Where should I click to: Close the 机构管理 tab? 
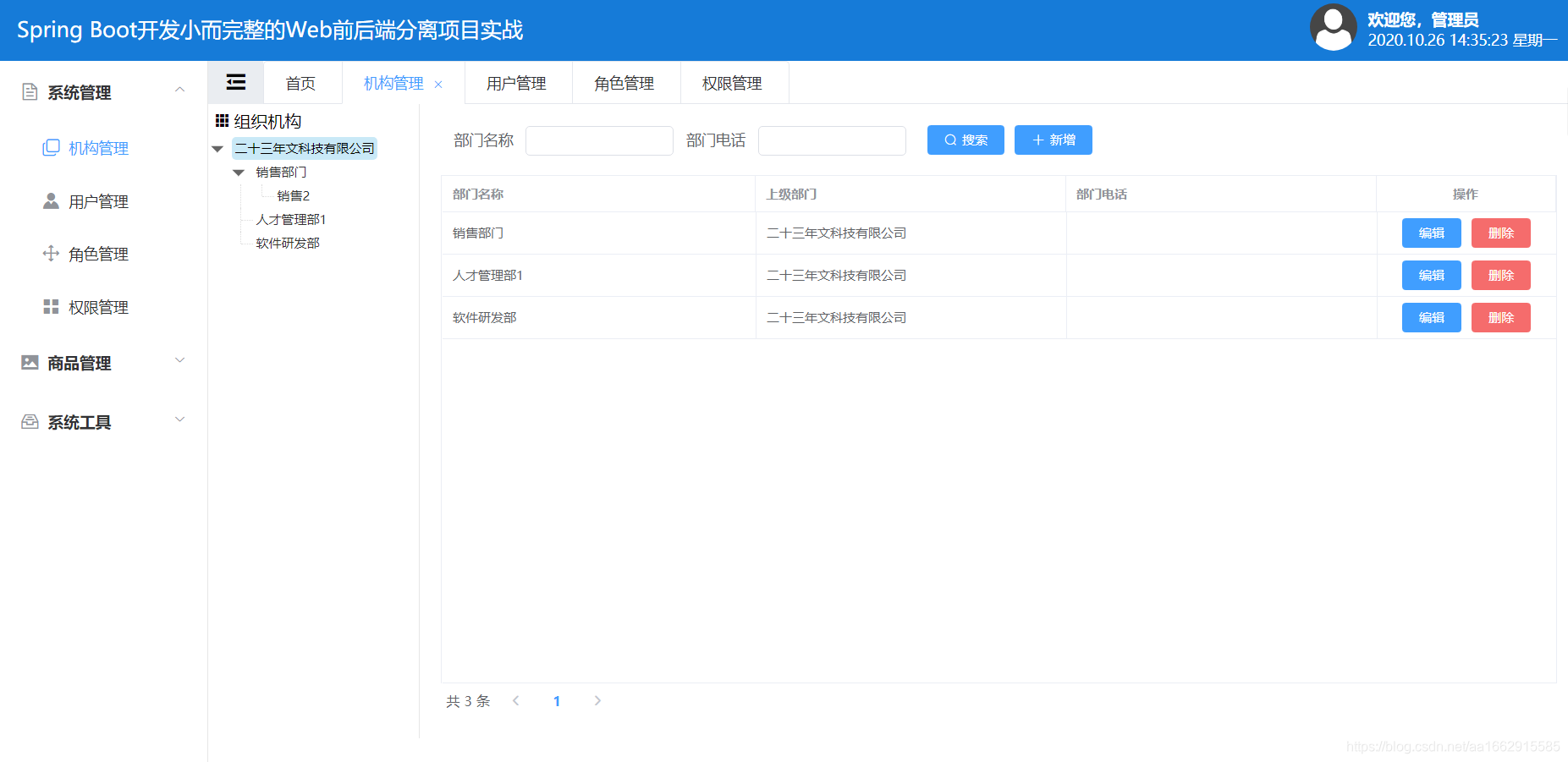pos(438,84)
